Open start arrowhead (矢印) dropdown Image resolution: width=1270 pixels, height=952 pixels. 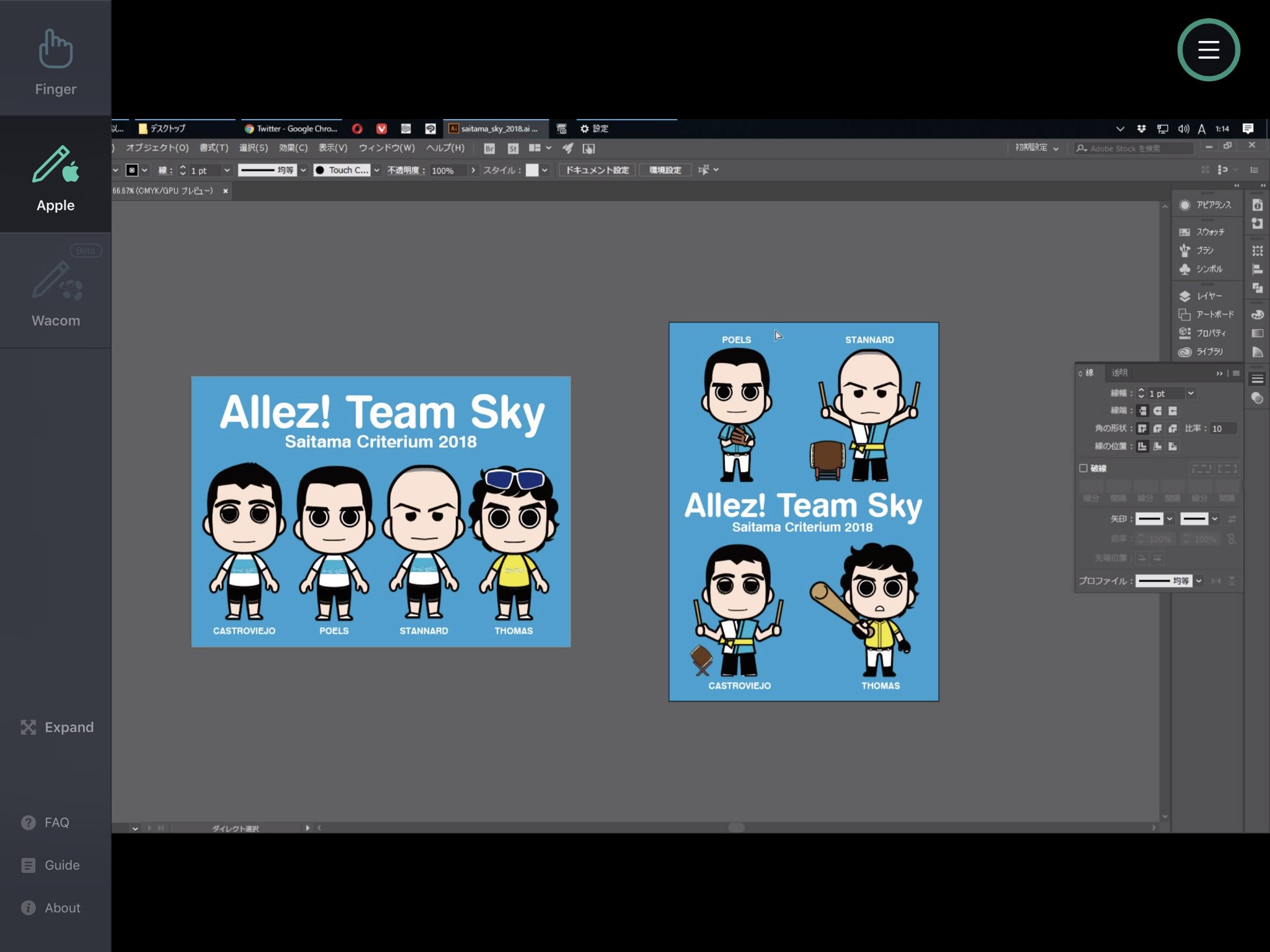click(x=1170, y=518)
